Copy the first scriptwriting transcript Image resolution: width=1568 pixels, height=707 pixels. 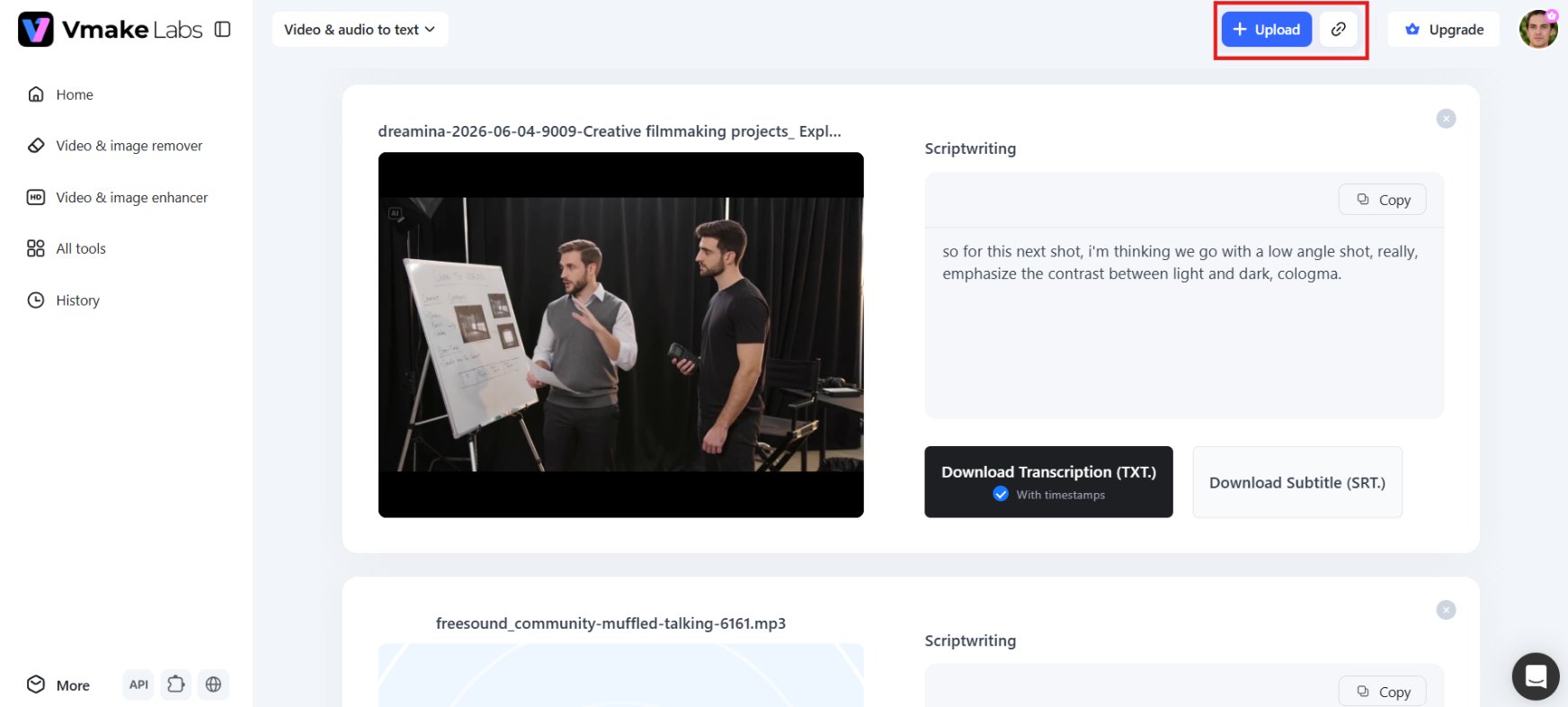pyautogui.click(x=1383, y=200)
